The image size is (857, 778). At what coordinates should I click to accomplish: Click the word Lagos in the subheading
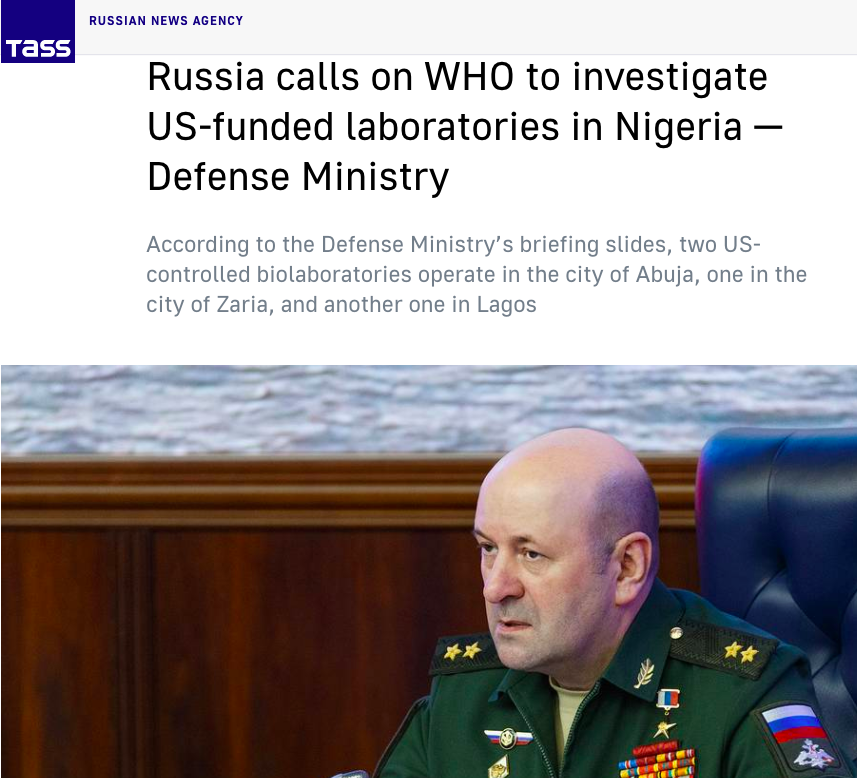pos(507,305)
